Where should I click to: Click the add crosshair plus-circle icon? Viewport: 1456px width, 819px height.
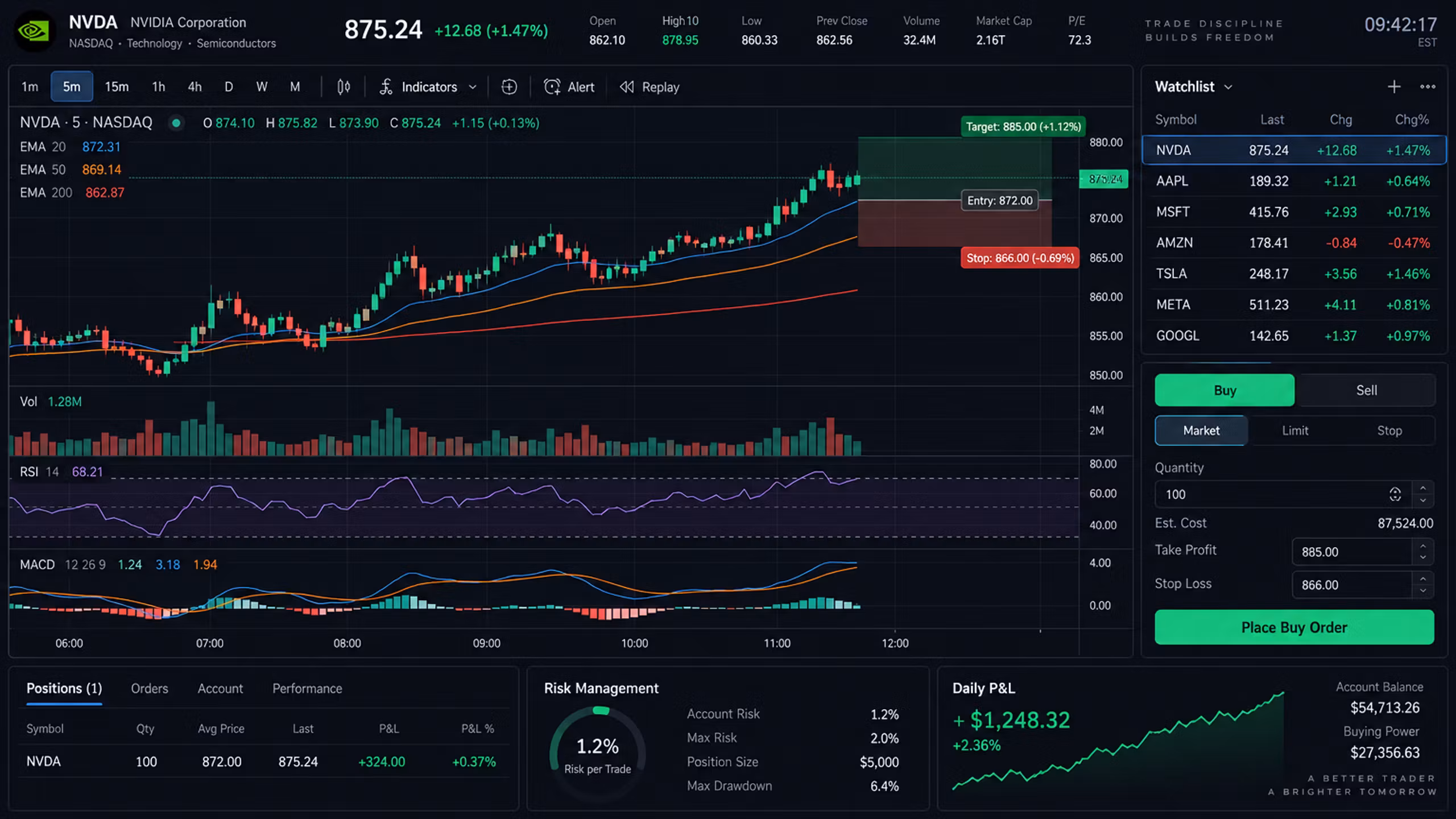pyautogui.click(x=509, y=87)
